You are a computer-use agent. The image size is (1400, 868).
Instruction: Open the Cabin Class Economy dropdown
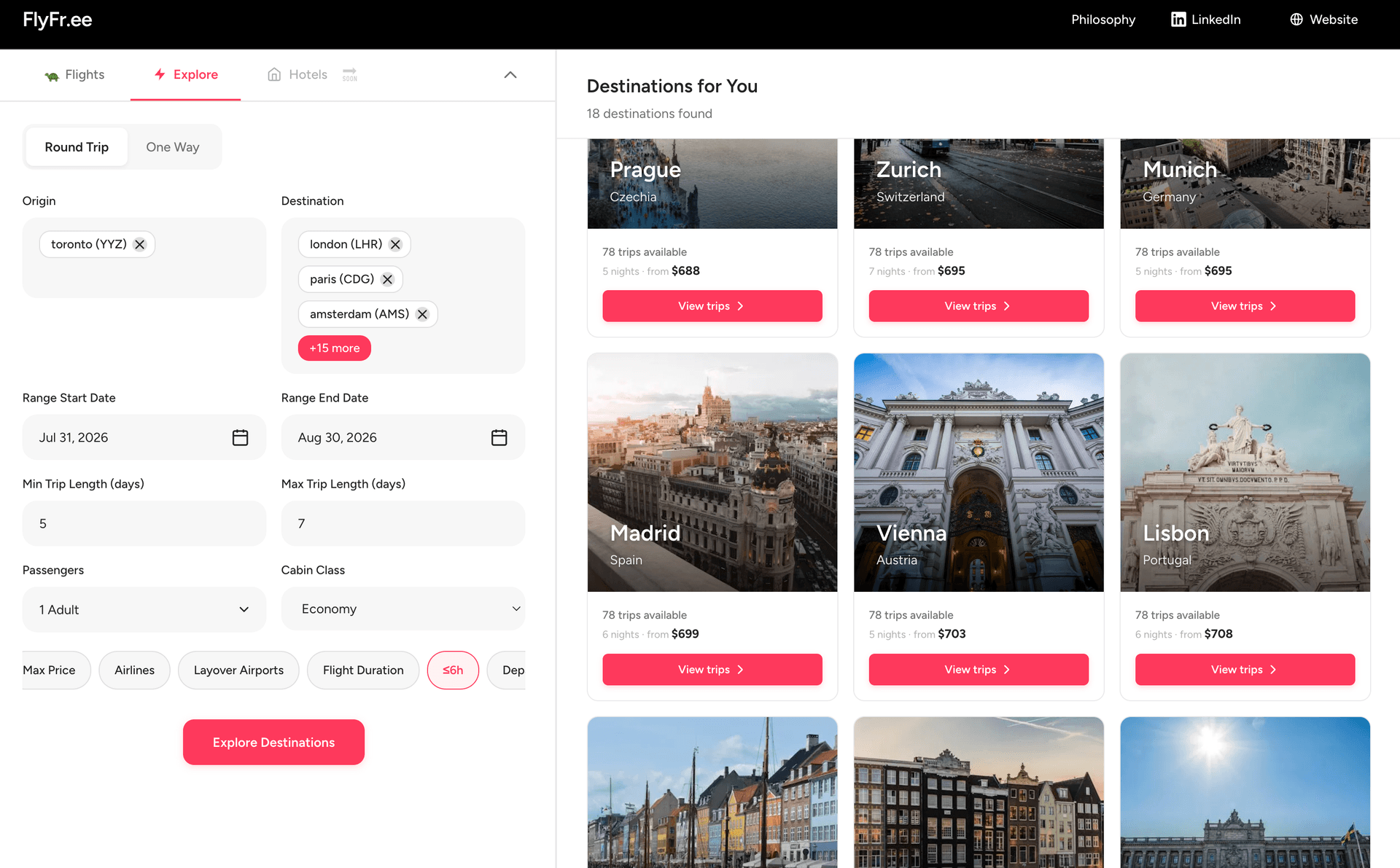(x=403, y=609)
